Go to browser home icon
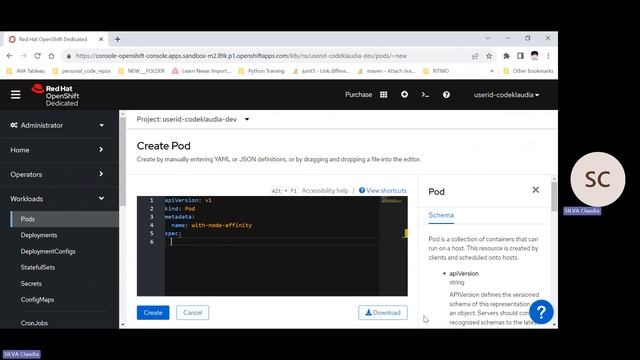This screenshot has height=360, width=640. 51,56
